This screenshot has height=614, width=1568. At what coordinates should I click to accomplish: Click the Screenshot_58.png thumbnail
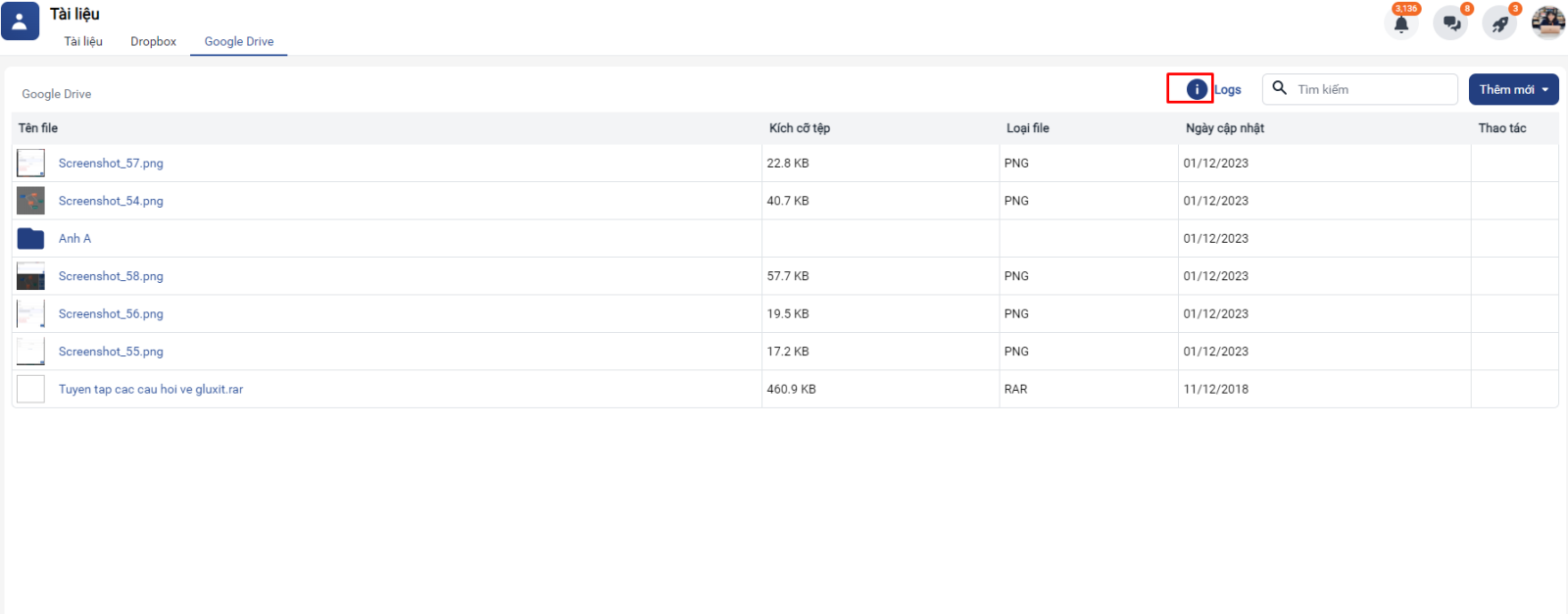tap(30, 276)
